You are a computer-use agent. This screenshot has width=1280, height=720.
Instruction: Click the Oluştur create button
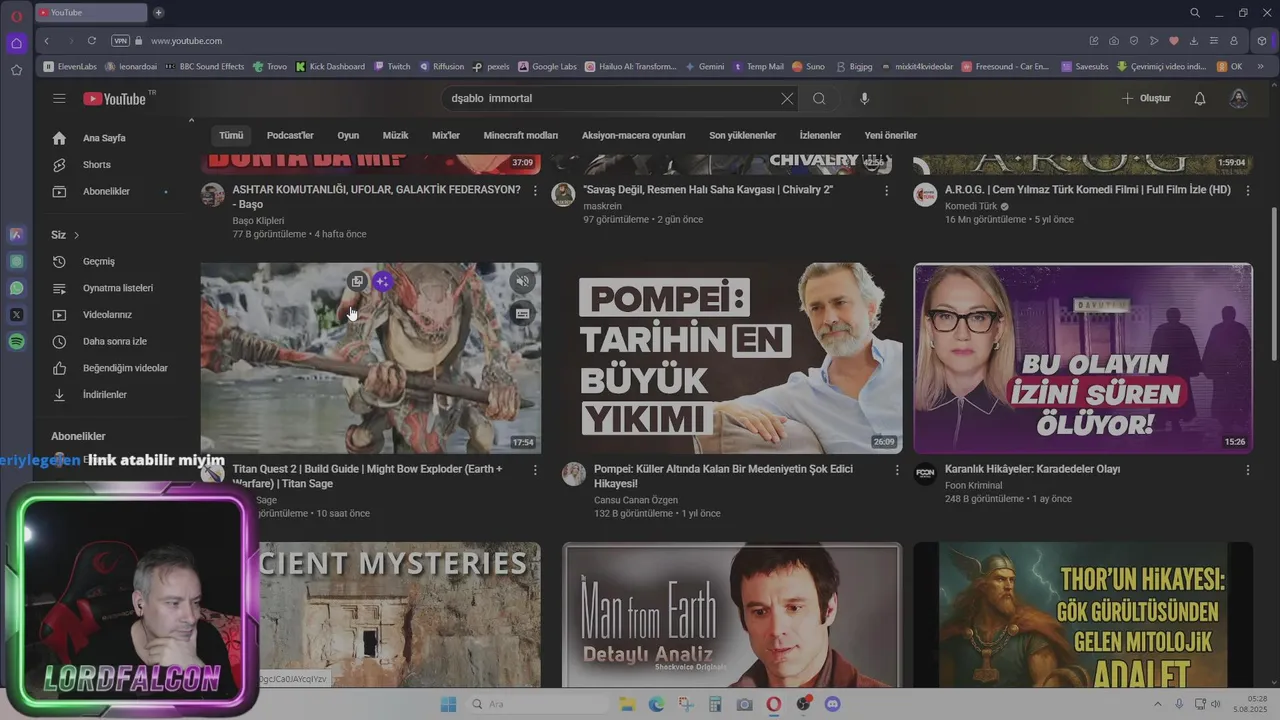(1146, 98)
